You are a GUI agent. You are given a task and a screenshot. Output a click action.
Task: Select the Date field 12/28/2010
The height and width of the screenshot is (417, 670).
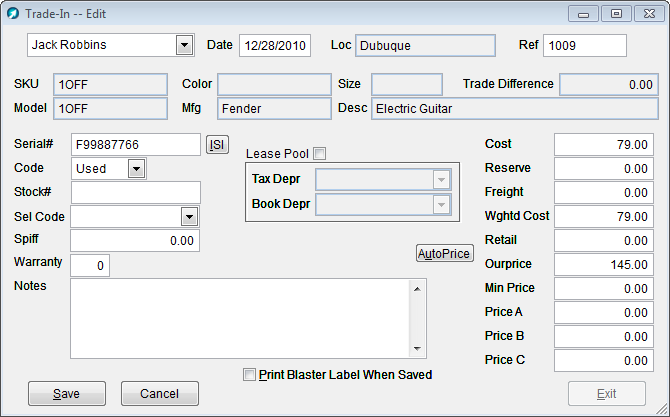point(275,46)
